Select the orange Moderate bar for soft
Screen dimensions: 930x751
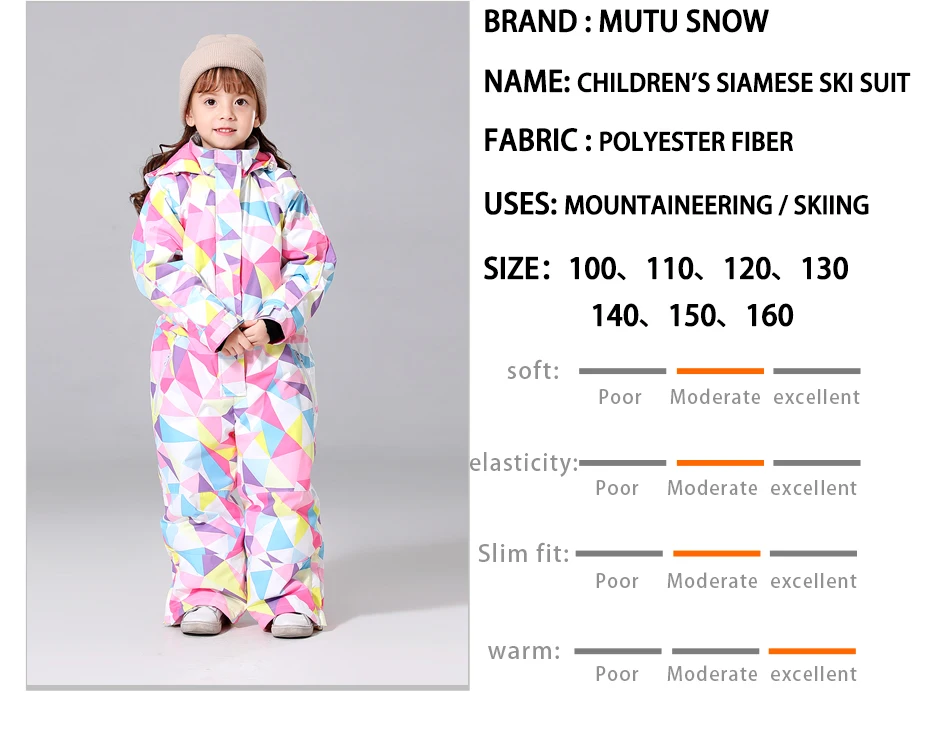(x=720, y=371)
